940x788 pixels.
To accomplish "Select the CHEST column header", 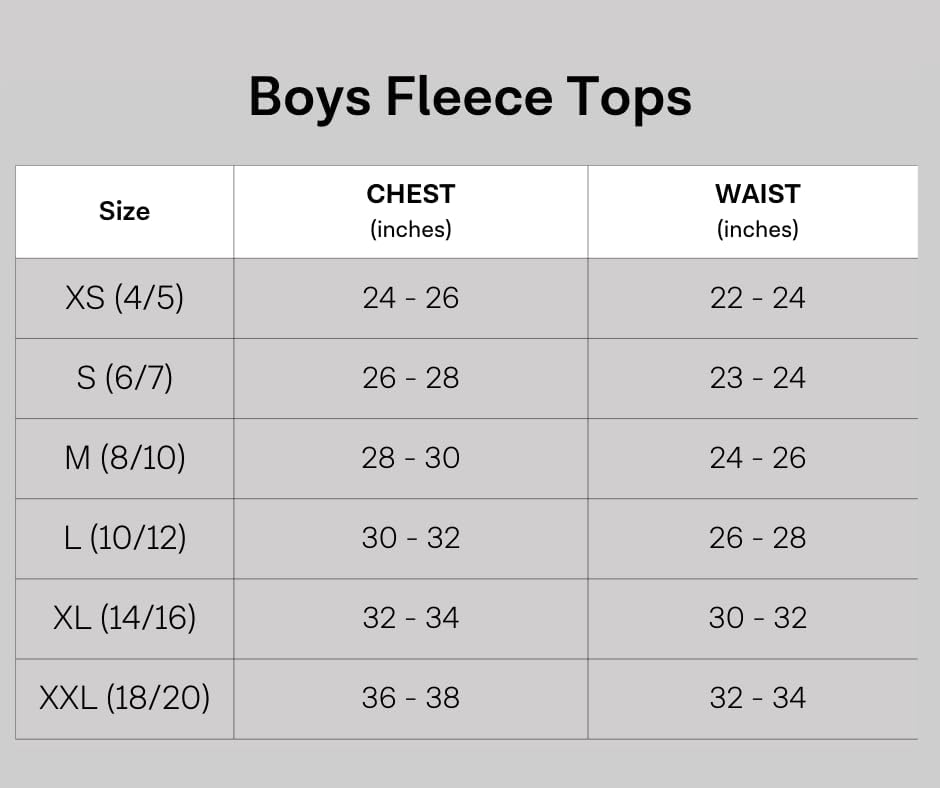I will pos(411,211).
